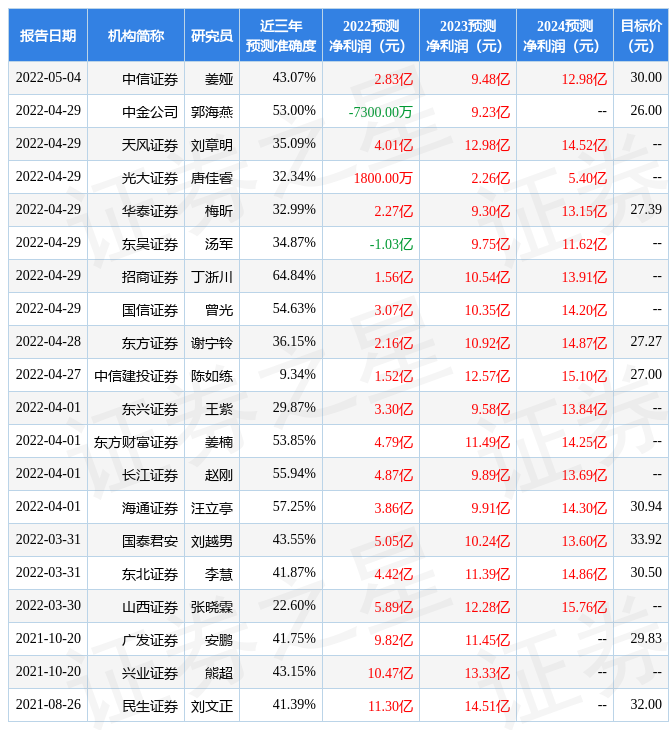The height and width of the screenshot is (730, 669).
Task: Click researcher name 唐佳睿
Action: point(212,178)
